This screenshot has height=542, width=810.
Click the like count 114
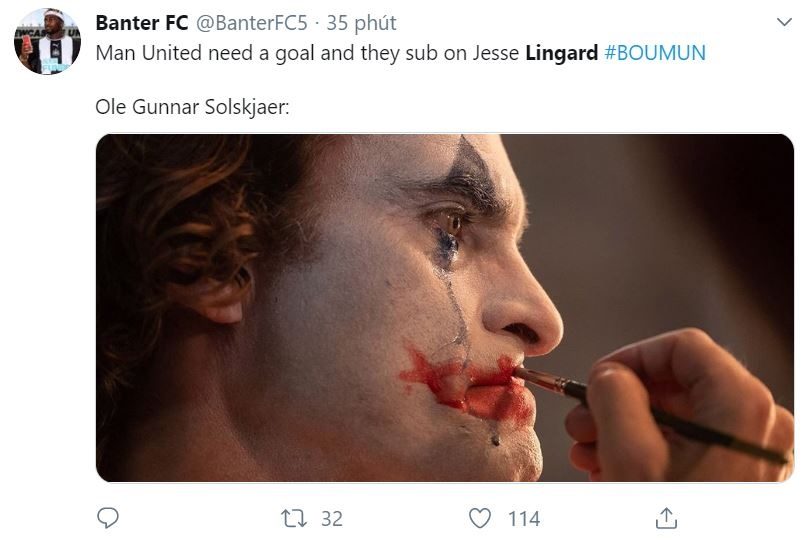(524, 518)
